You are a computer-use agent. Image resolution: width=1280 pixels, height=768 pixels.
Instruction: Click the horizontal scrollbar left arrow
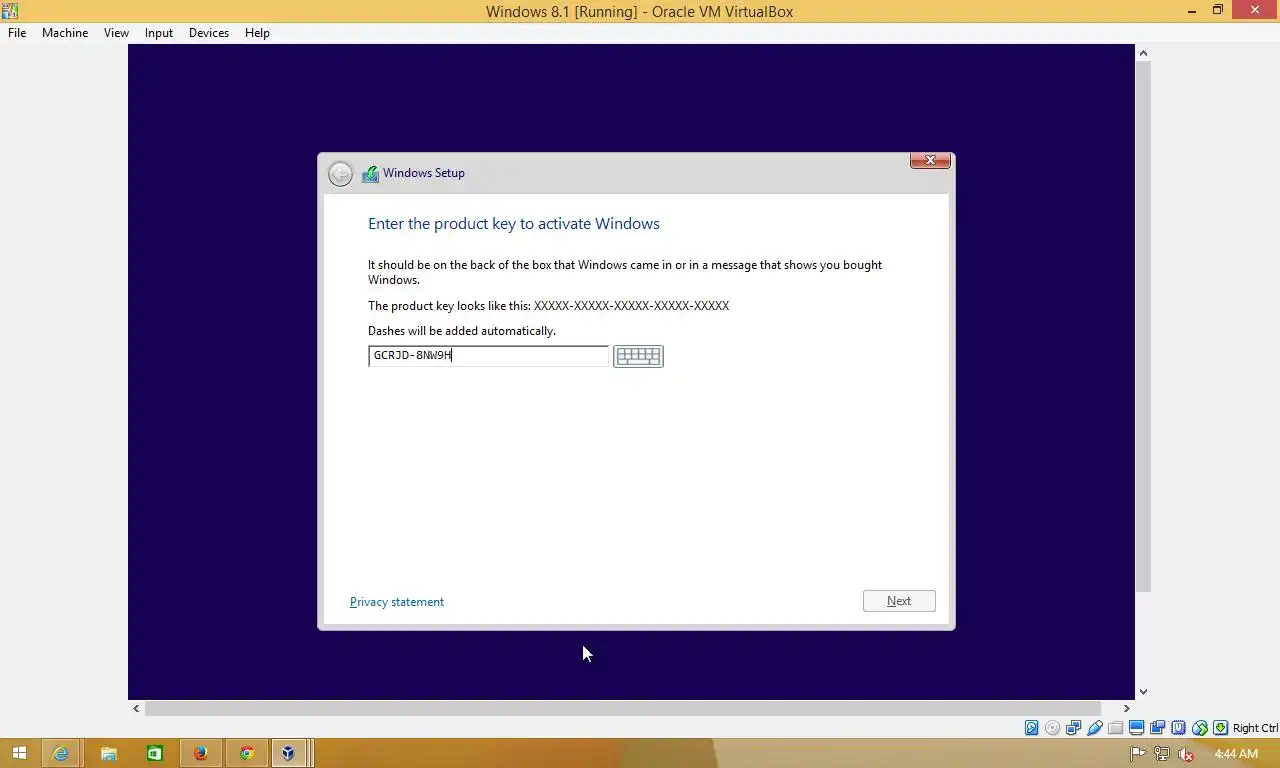pos(137,708)
